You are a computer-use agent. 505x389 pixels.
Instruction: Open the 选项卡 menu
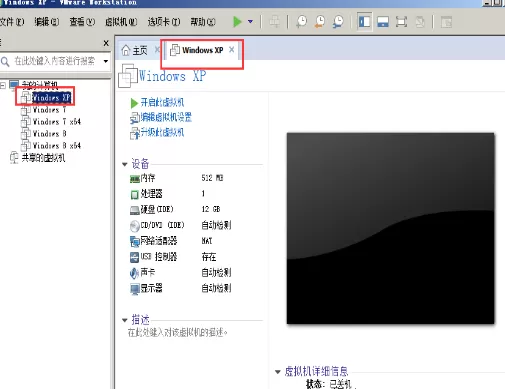click(x=164, y=22)
